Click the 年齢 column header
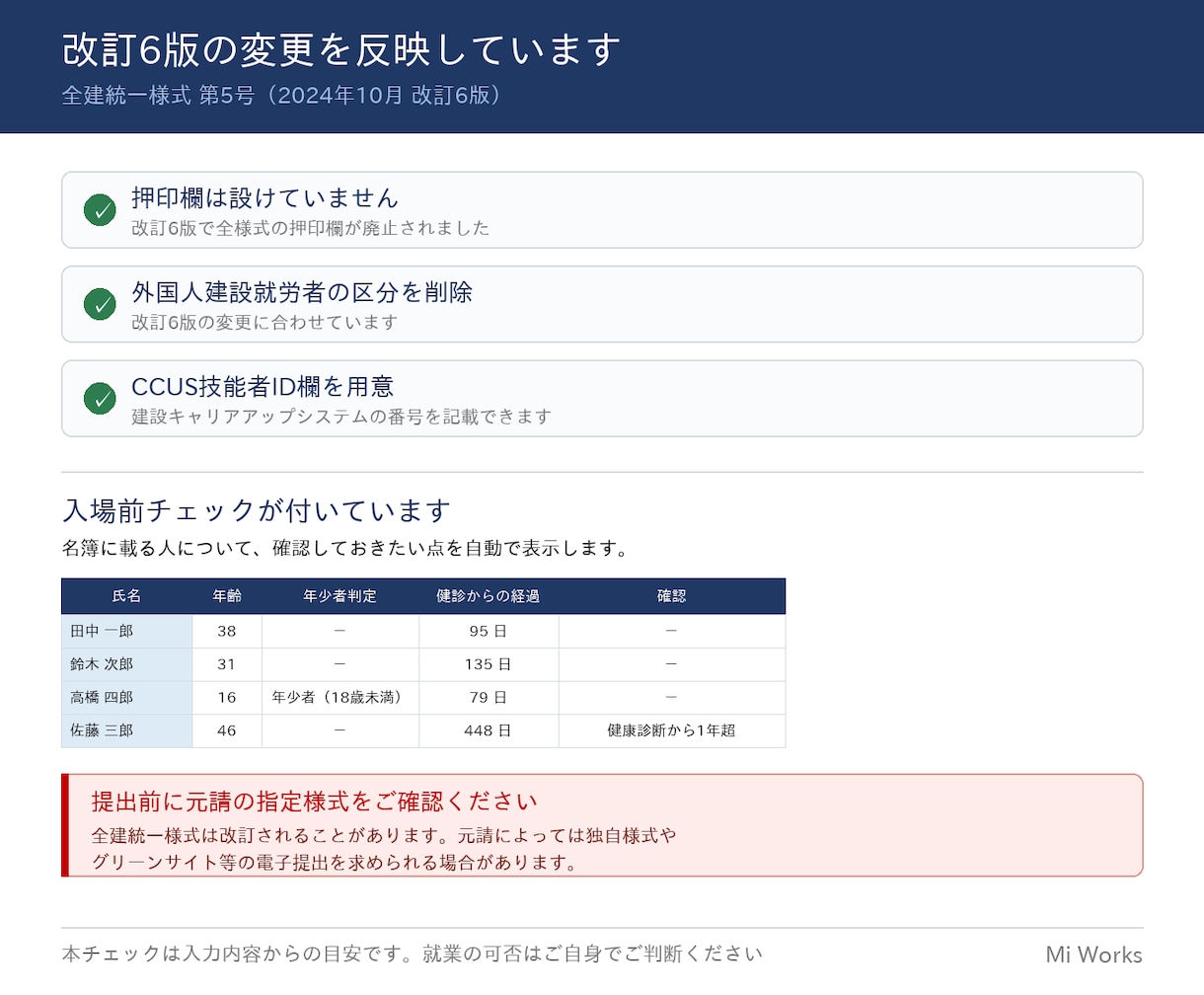Image resolution: width=1204 pixels, height=995 pixels. click(227, 596)
